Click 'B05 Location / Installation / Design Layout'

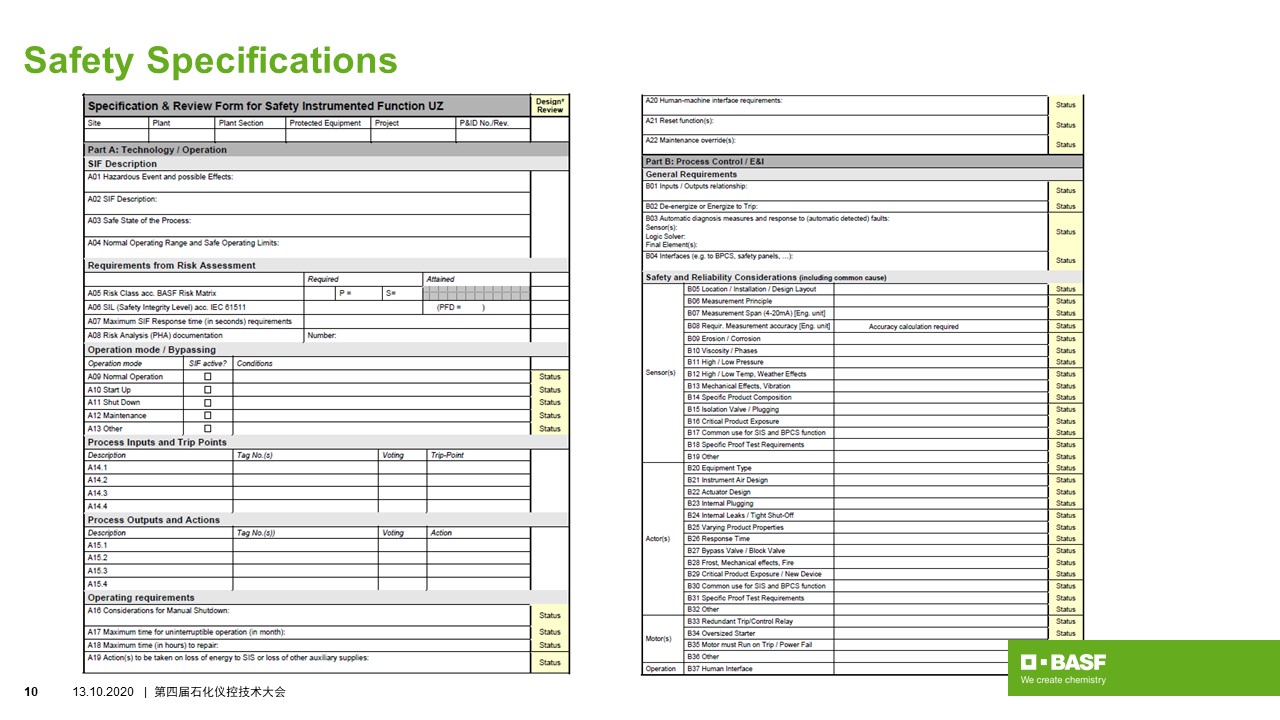point(751,289)
